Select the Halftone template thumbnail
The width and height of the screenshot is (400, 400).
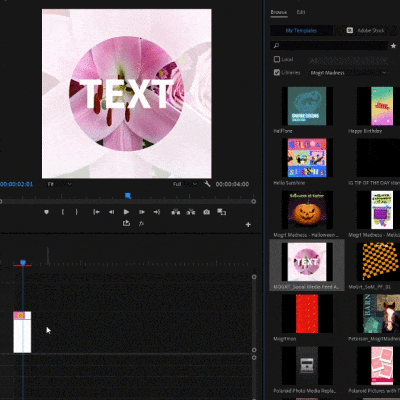point(307,106)
